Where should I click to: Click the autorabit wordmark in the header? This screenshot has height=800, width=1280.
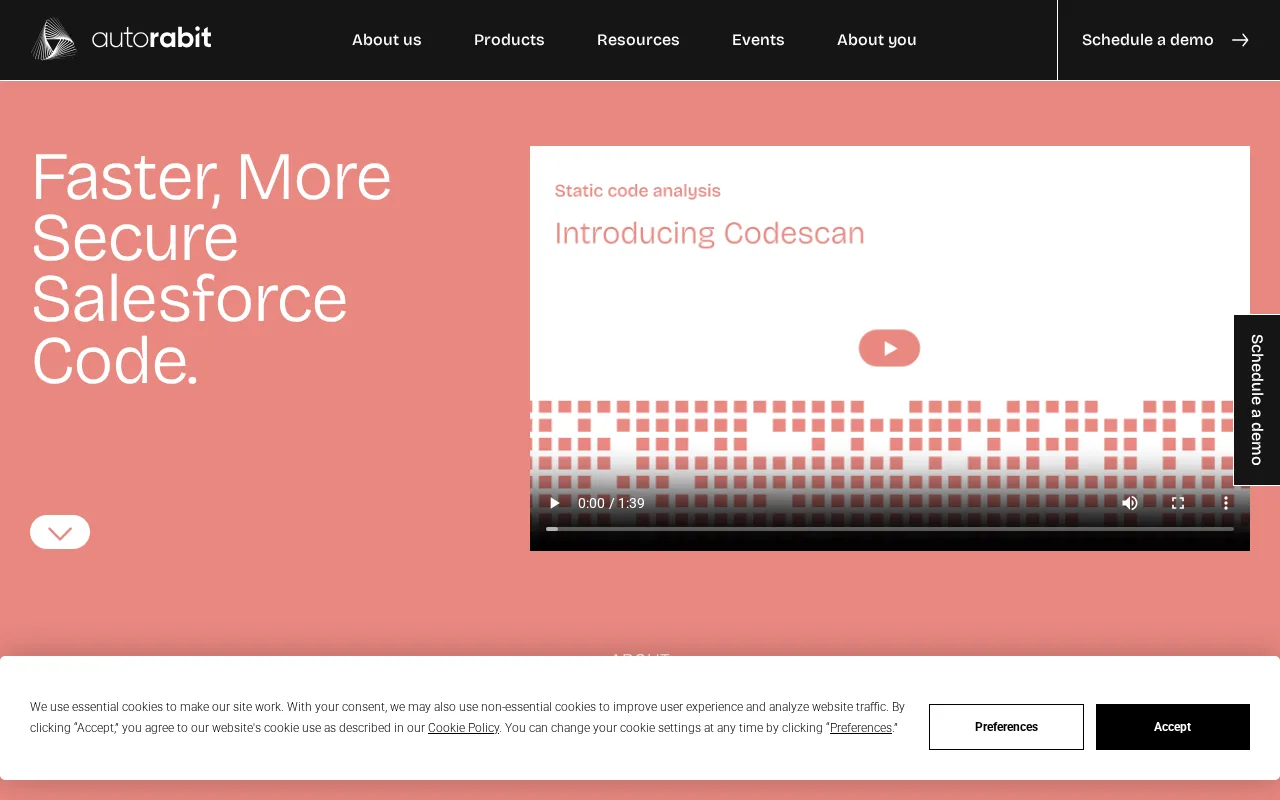point(151,38)
